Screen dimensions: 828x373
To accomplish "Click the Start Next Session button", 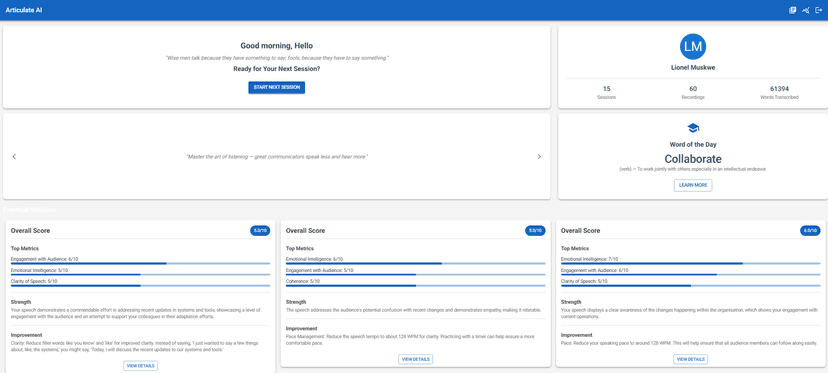I will coord(277,87).
